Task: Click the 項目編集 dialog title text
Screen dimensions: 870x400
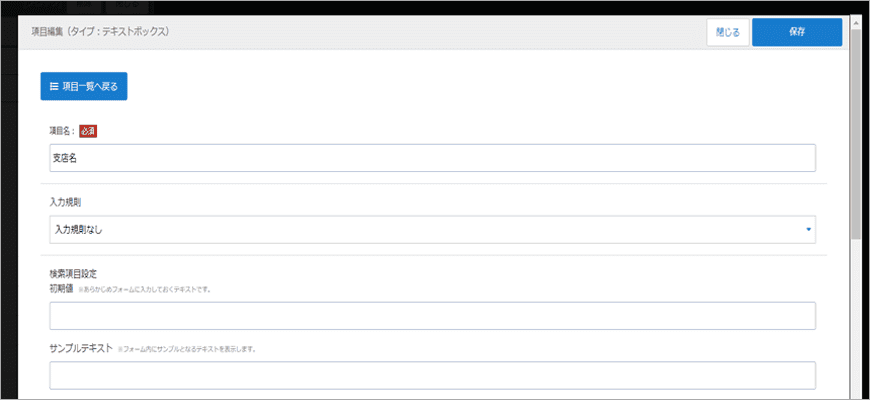Action: [100, 32]
